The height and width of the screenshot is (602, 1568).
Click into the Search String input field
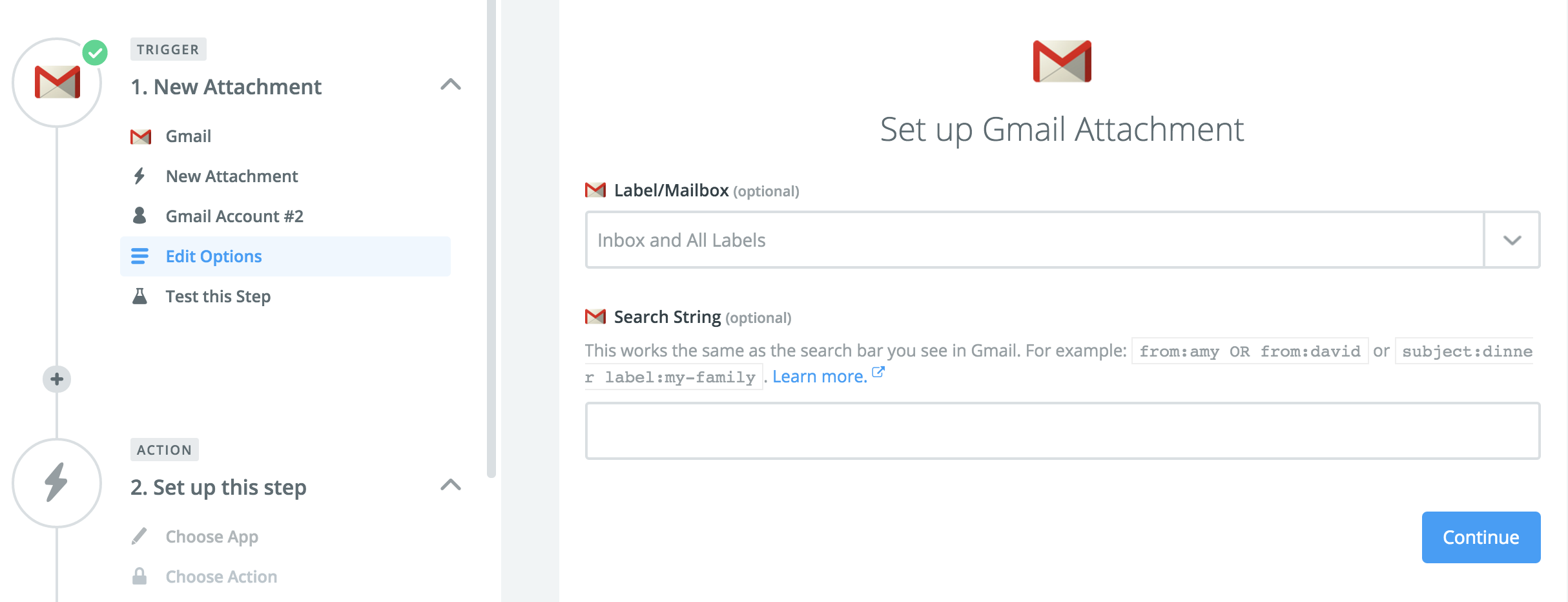(x=1062, y=431)
